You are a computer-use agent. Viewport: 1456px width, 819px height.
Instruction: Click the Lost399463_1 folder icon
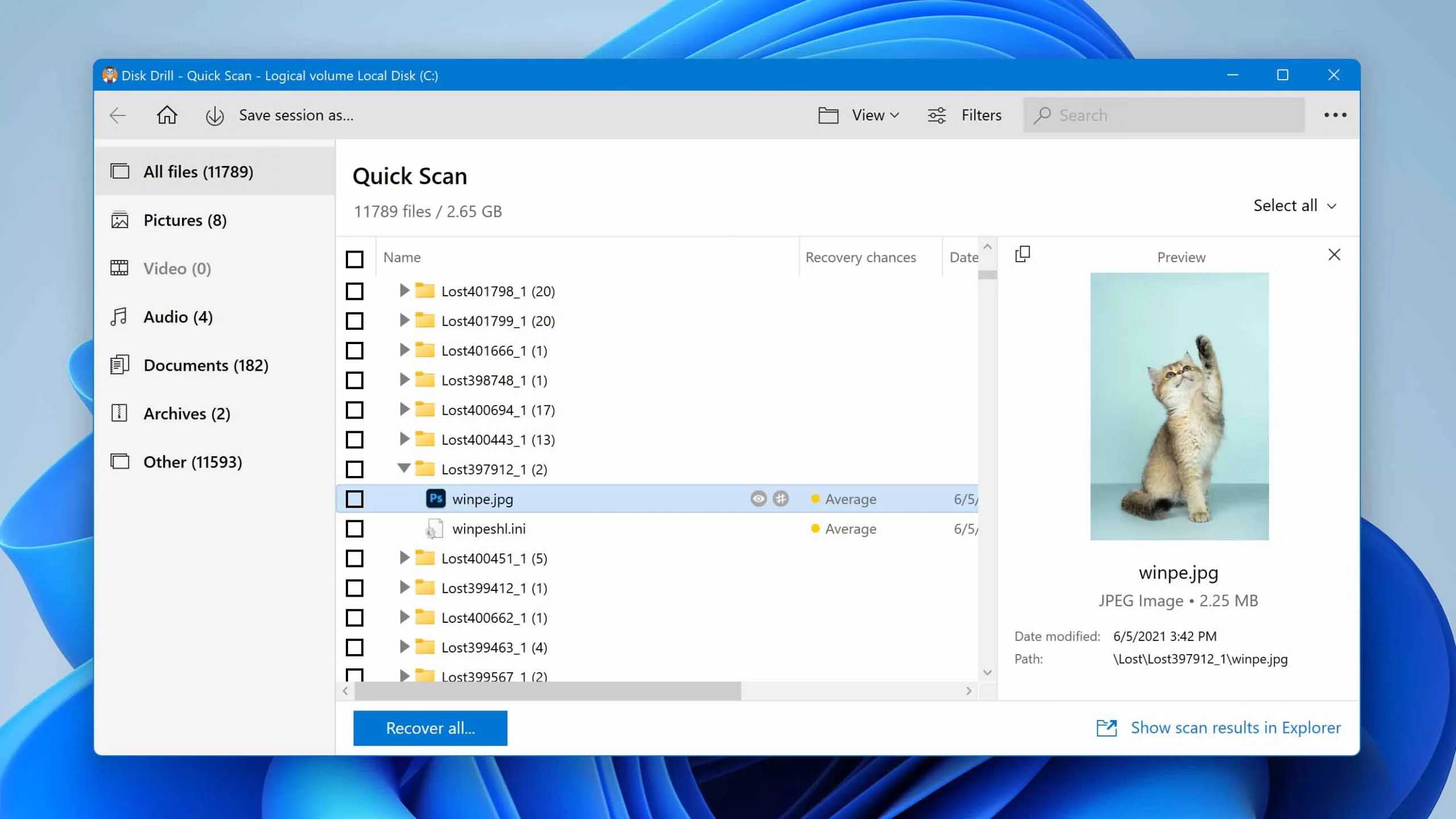[x=425, y=647]
